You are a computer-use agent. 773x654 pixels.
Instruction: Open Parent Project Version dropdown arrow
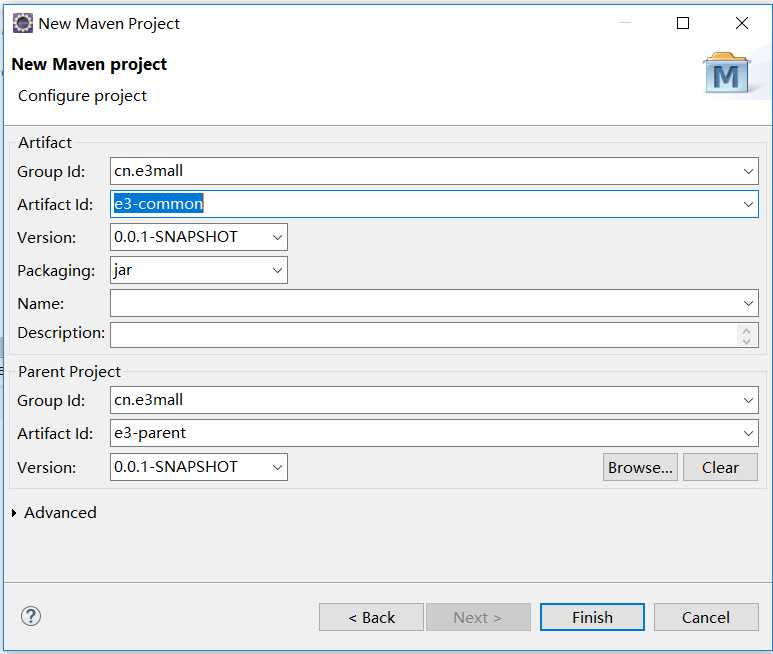click(277, 467)
